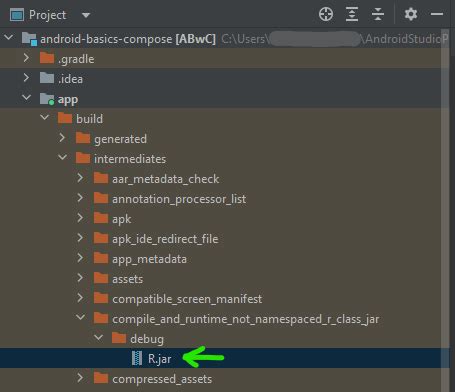This screenshot has width=455, height=392.
Task: Expand the aar_metadata_check folder
Action: click(80, 178)
